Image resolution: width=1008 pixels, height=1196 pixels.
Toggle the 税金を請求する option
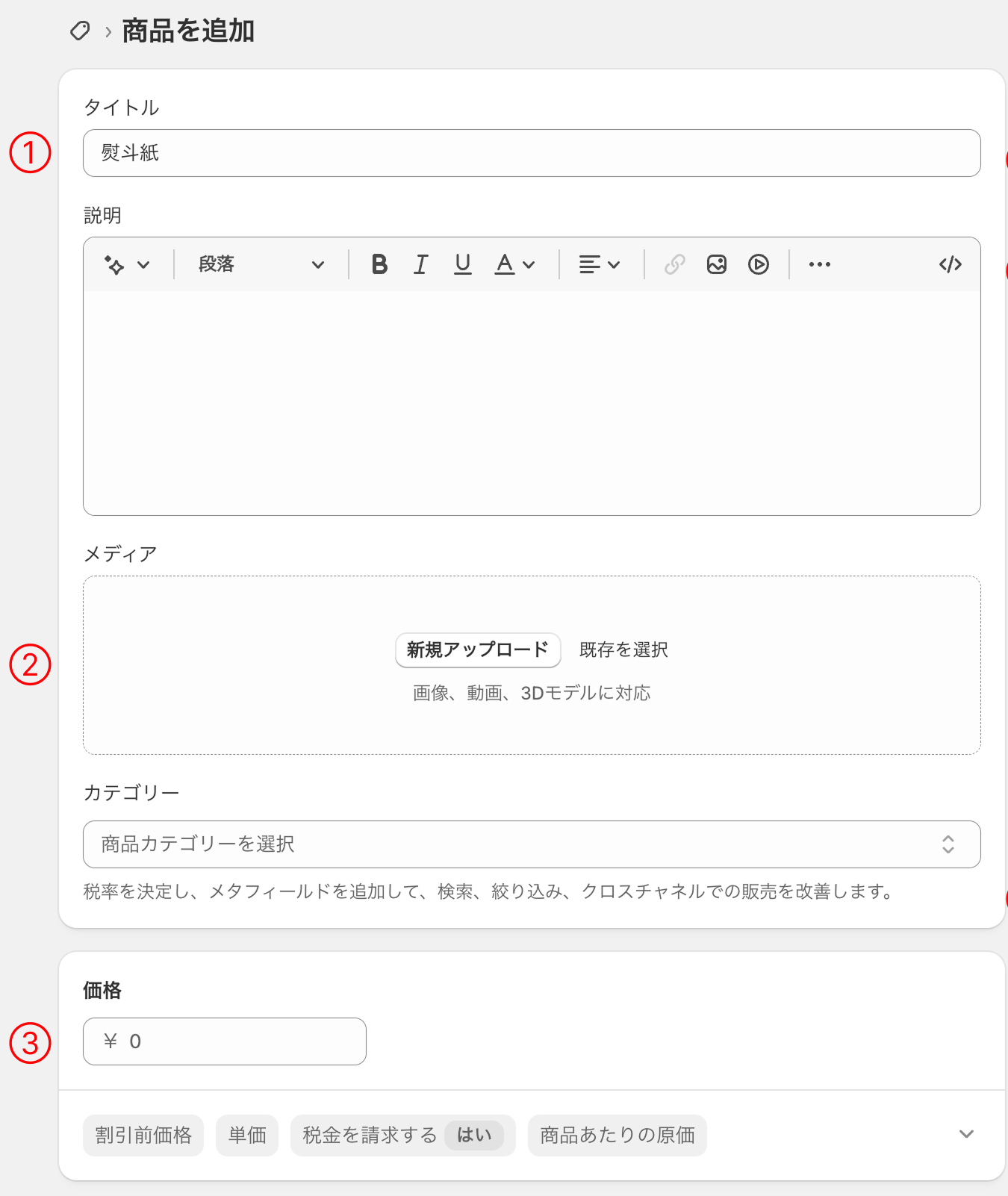pos(402,1136)
